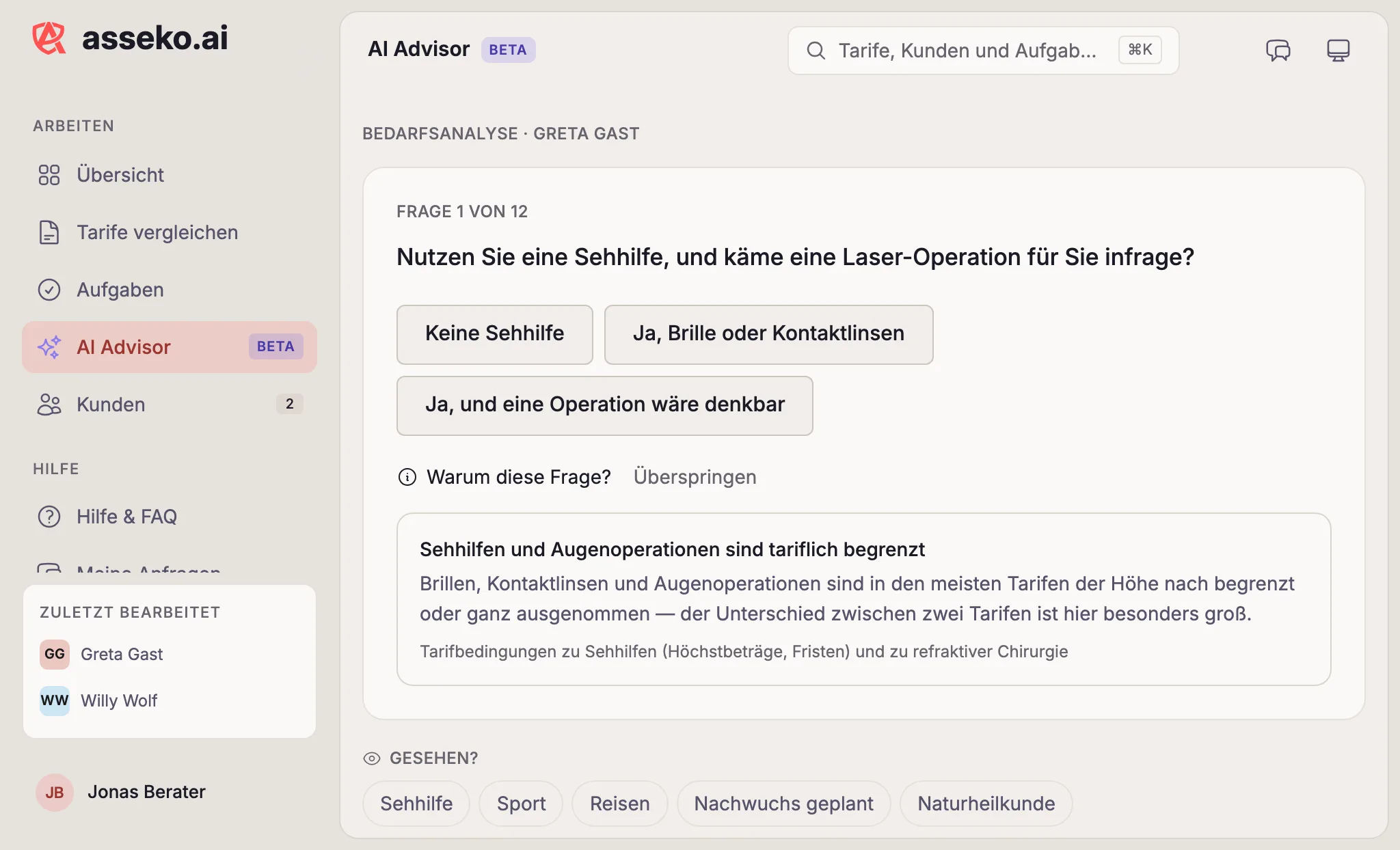Click the BETA badge in the sidebar AI Advisor row
The height and width of the screenshot is (850, 1400).
click(x=275, y=346)
